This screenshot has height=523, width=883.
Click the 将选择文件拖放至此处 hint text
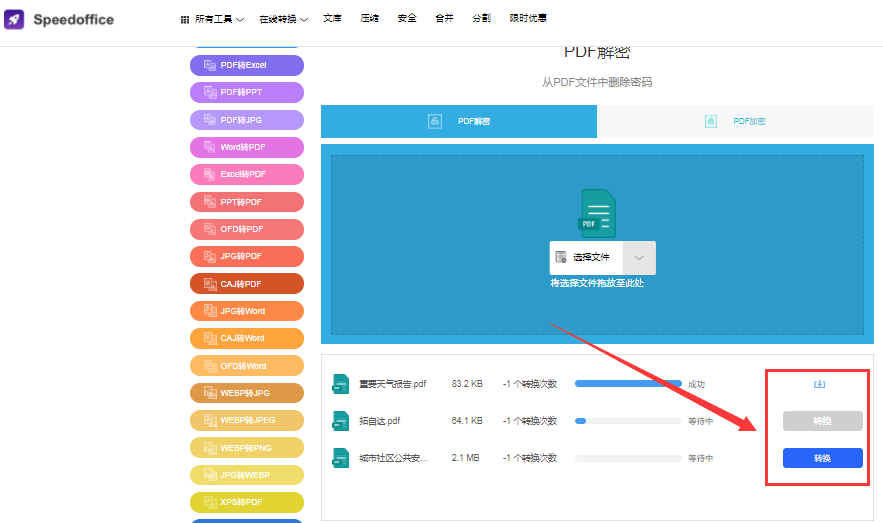click(x=597, y=283)
